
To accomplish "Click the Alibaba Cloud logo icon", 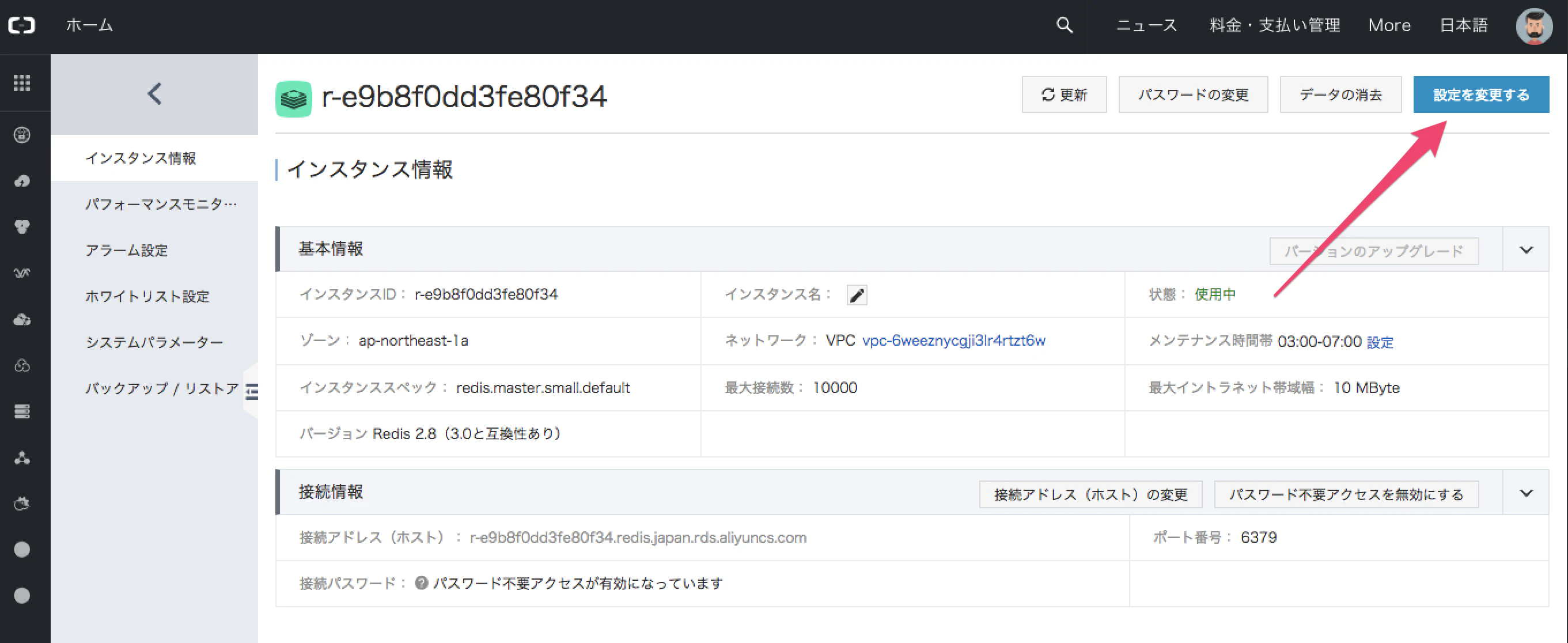I will 22,25.
